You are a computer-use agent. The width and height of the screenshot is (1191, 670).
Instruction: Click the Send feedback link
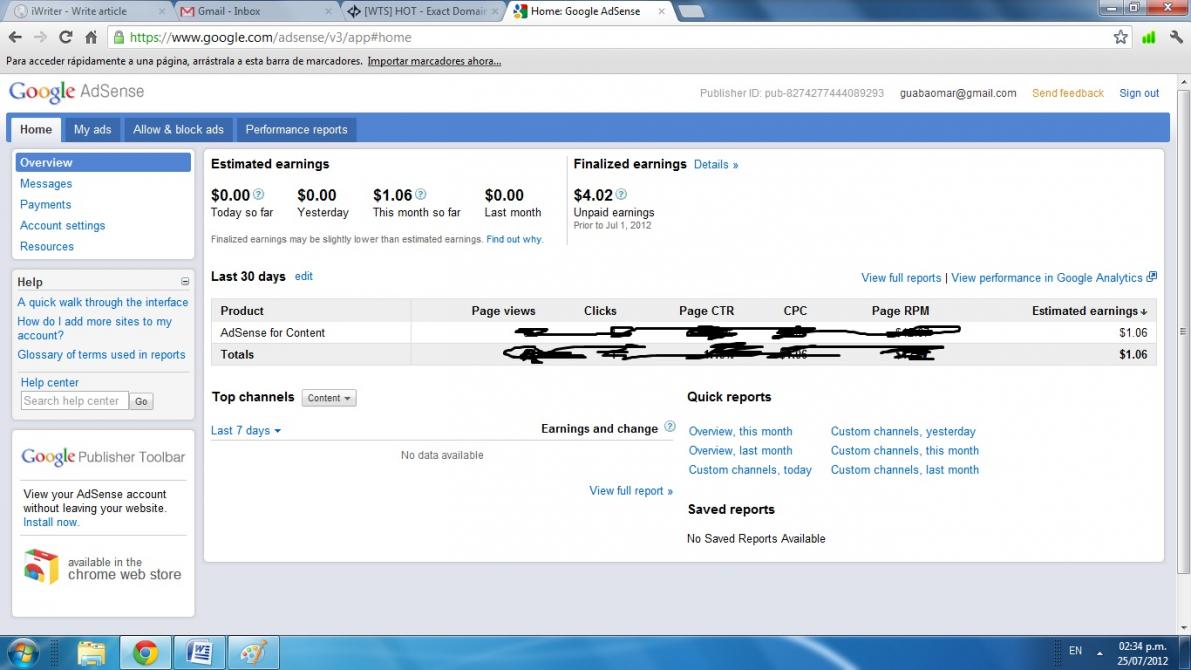click(x=1067, y=93)
